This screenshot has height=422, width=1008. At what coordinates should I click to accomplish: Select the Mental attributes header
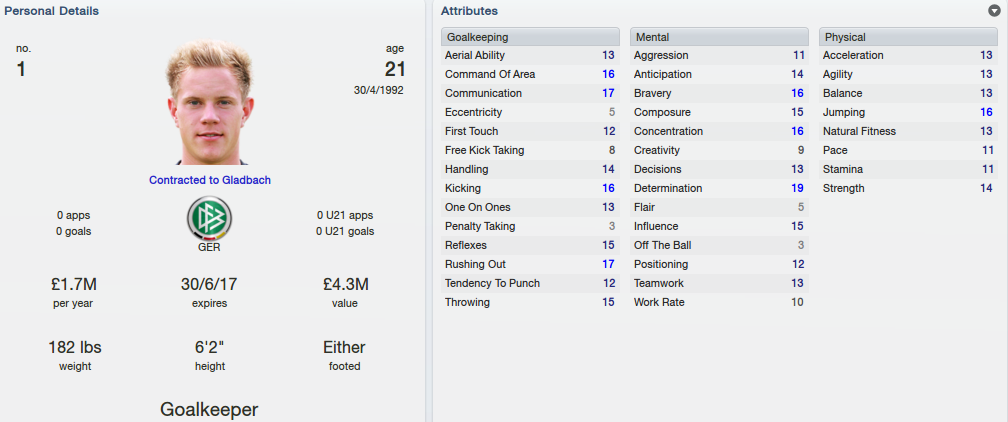[x=719, y=37]
